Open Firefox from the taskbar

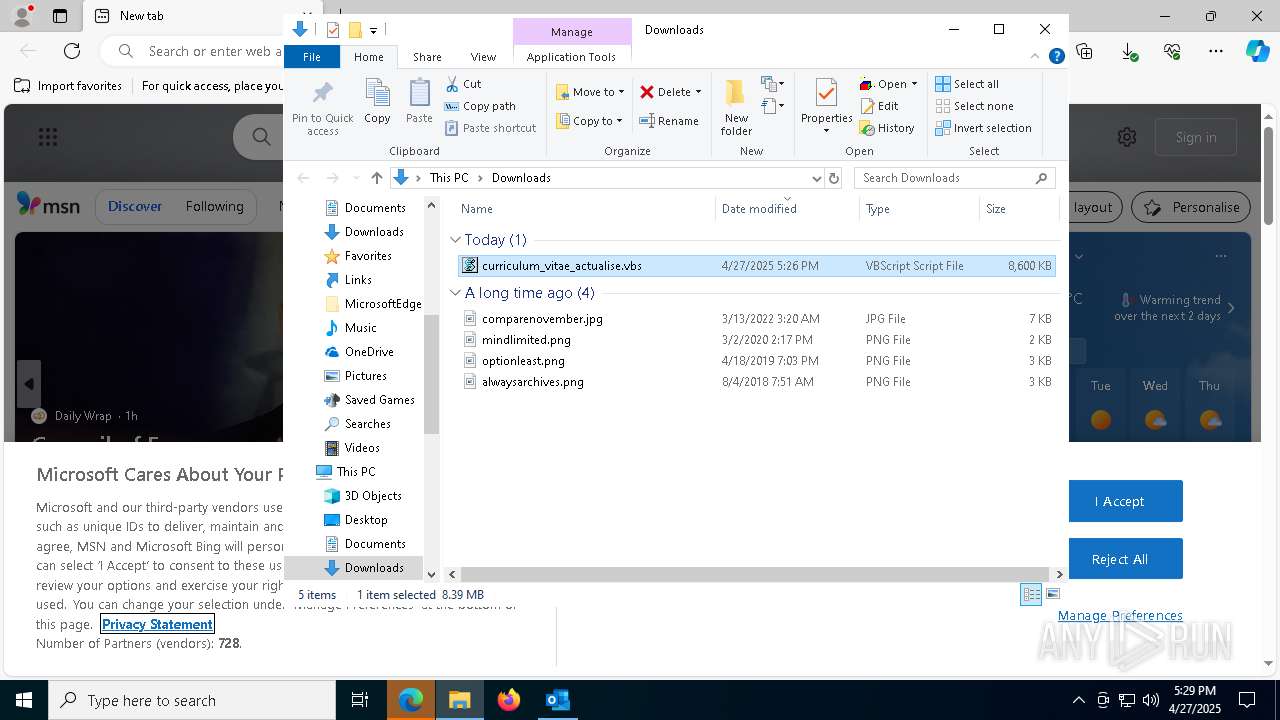(x=509, y=700)
